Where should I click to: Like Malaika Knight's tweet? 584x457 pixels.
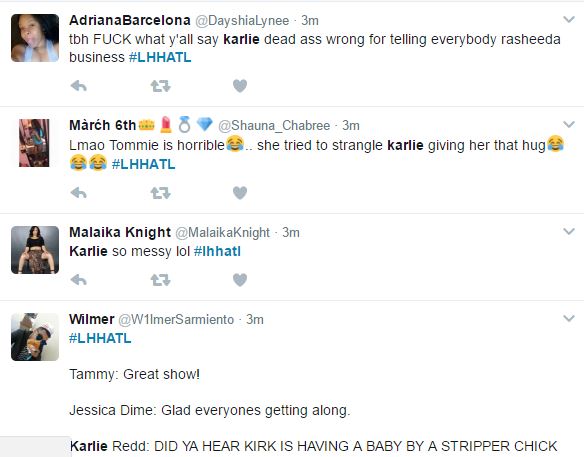coord(240,280)
